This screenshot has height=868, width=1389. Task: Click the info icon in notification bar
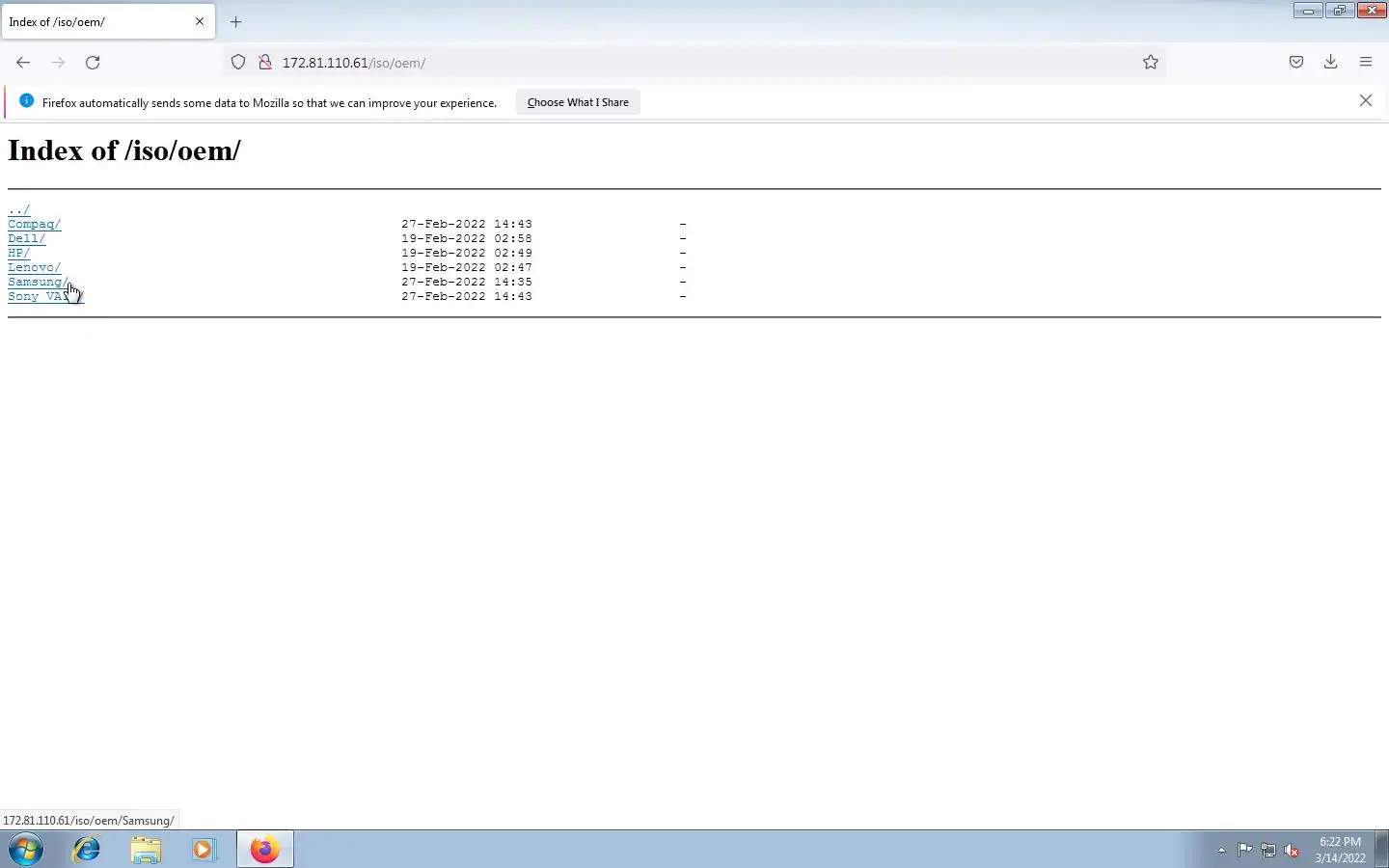coord(26,101)
